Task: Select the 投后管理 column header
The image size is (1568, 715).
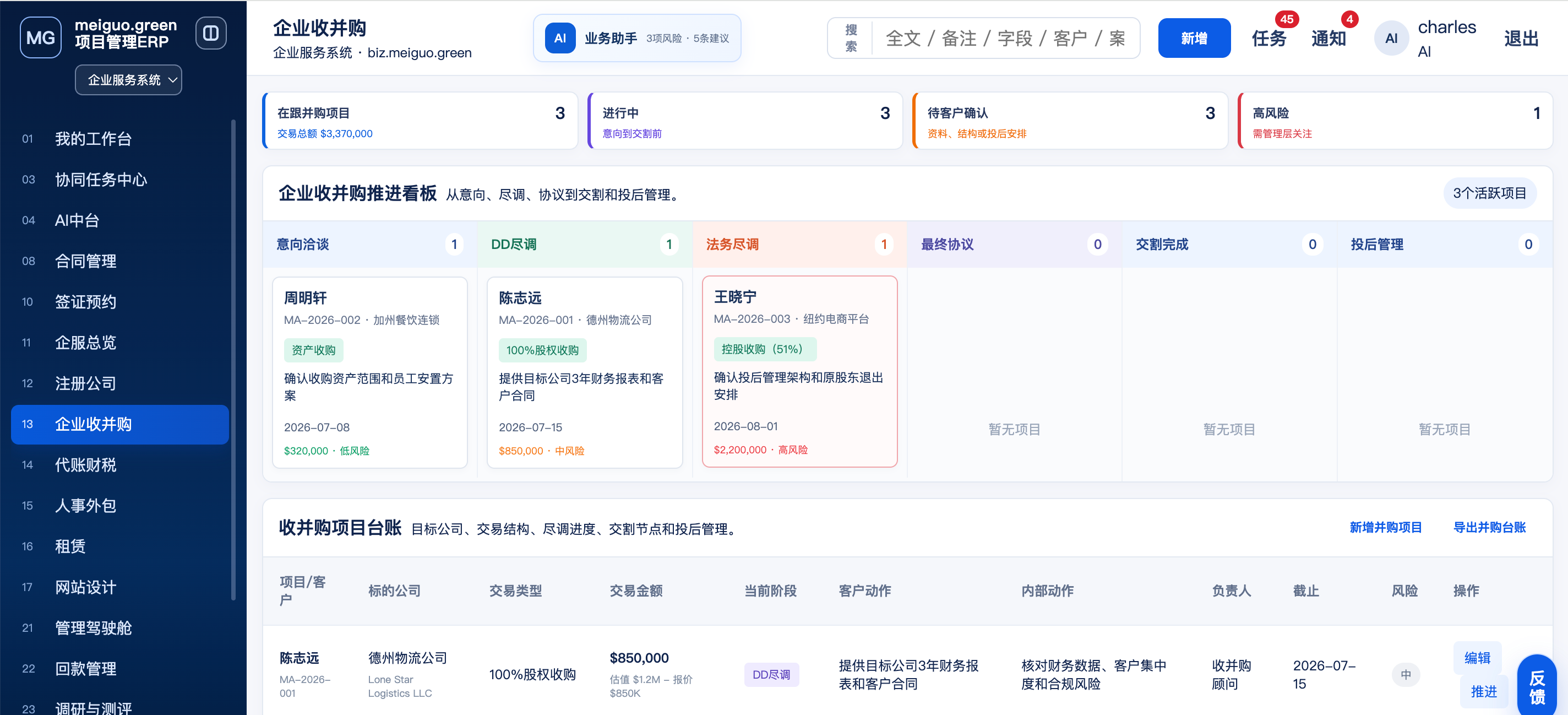Action: pyautogui.click(x=1445, y=245)
